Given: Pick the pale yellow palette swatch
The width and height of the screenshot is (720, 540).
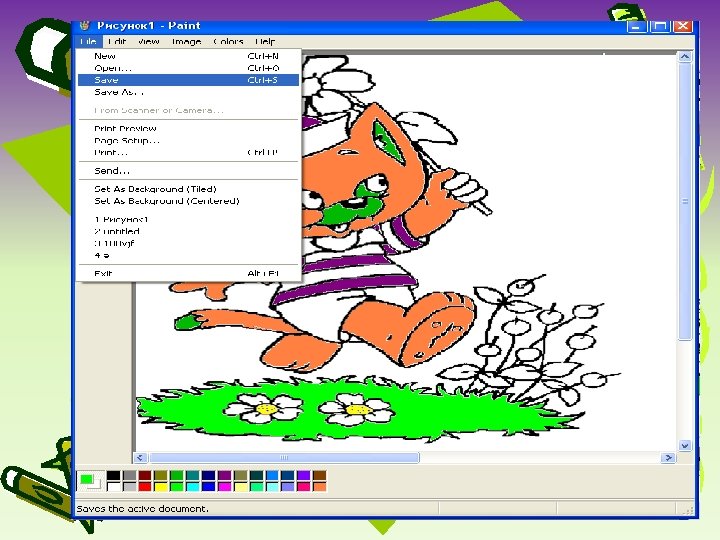Looking at the screenshot, I should (x=240, y=486).
